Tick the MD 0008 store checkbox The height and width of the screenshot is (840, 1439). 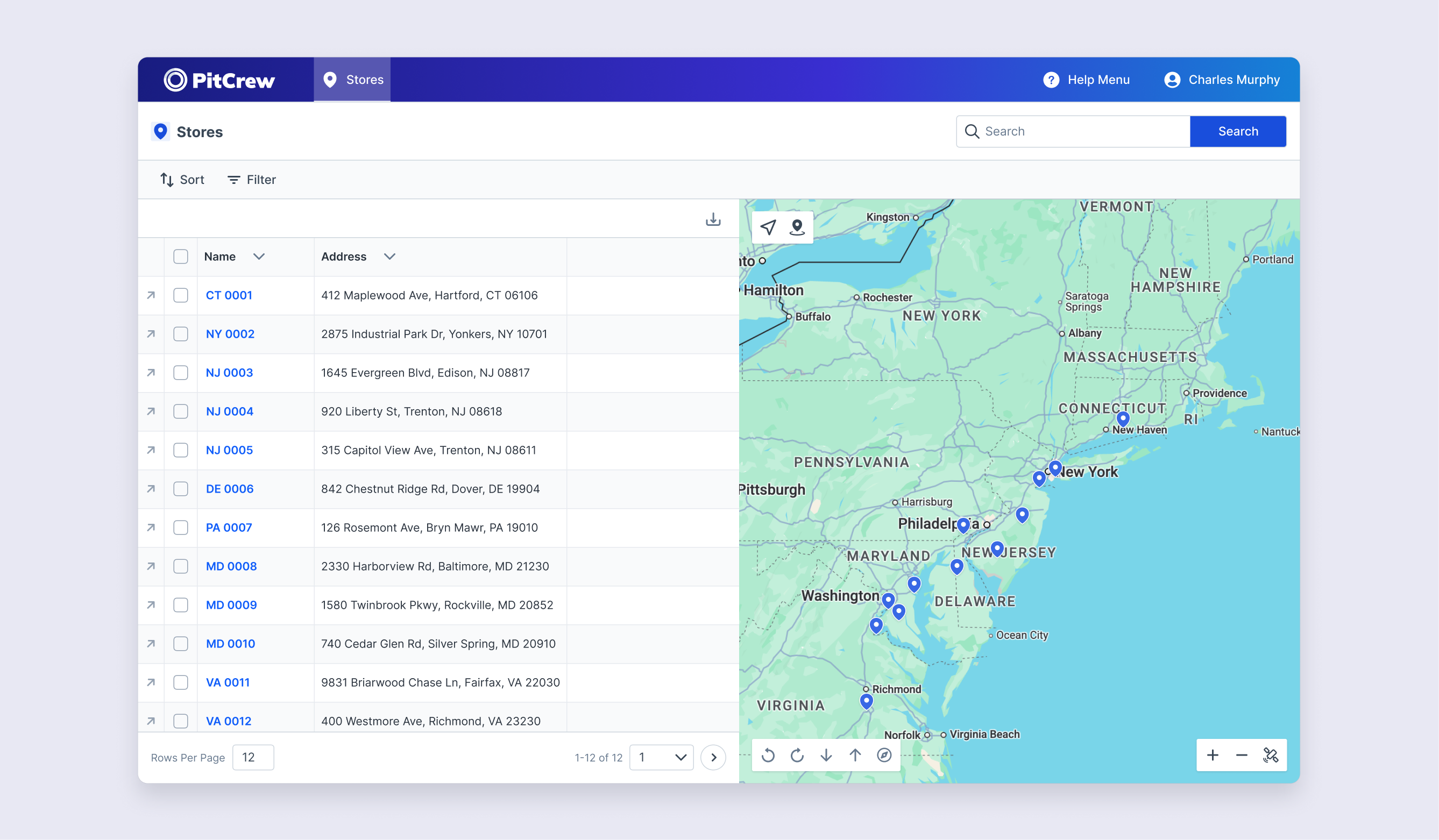[180, 566]
